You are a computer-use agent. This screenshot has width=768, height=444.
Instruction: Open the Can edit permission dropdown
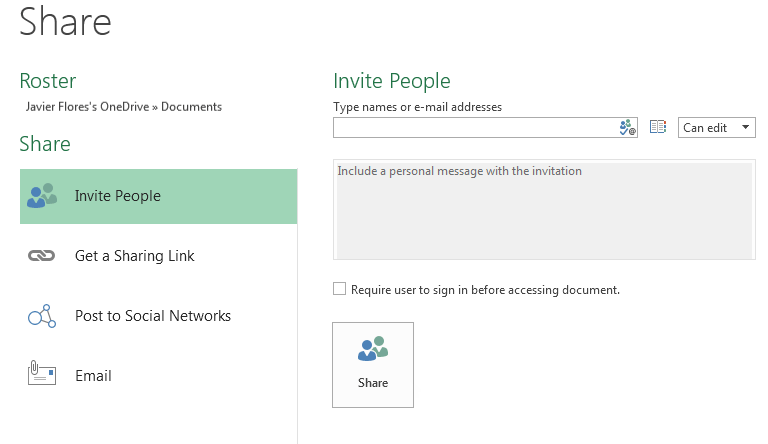717,127
